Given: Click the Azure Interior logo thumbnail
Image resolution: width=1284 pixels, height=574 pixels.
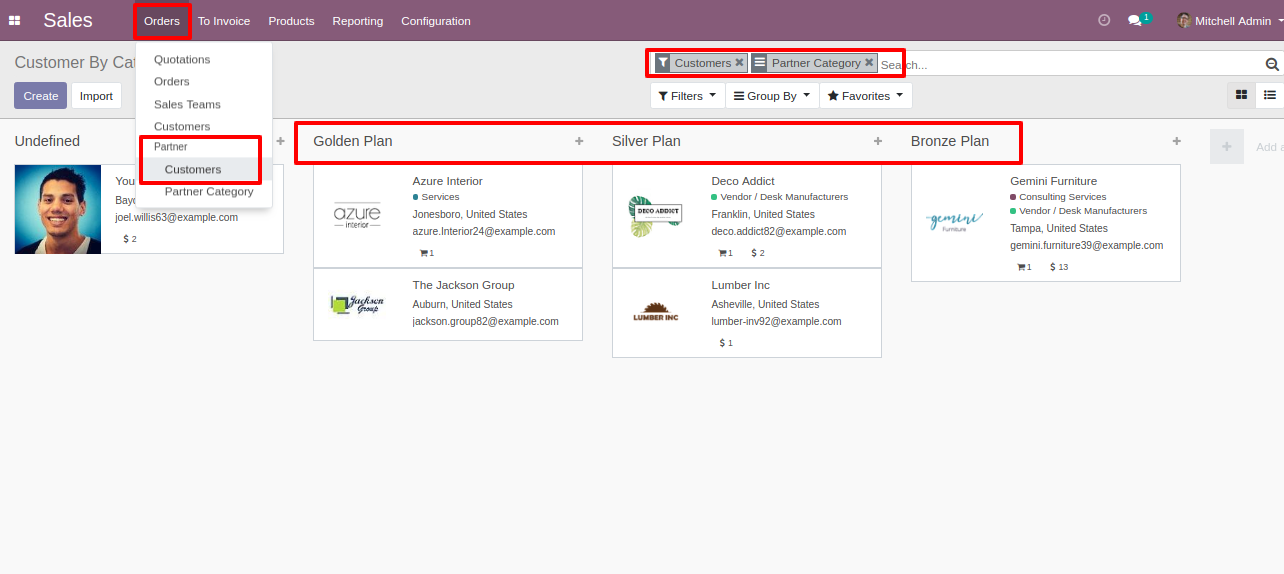Looking at the screenshot, I should point(357,216).
